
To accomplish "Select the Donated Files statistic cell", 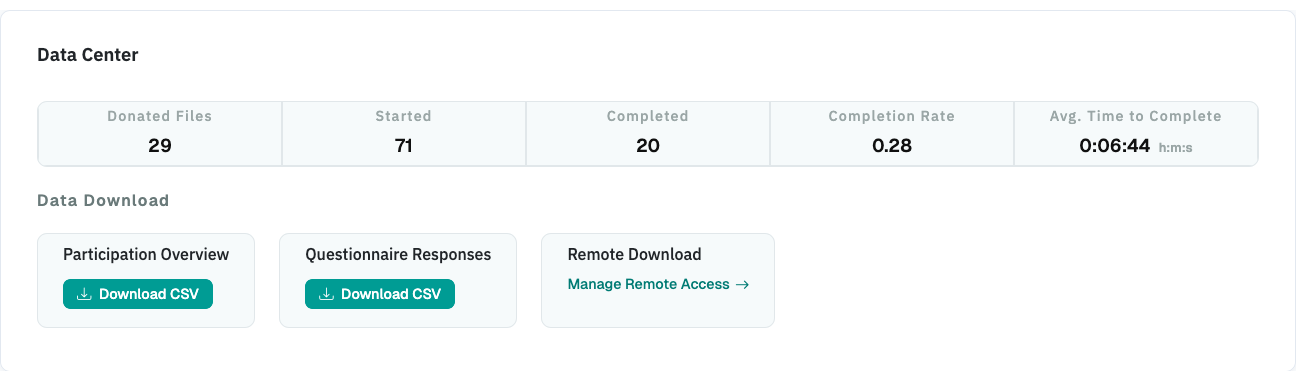I will (160, 133).
